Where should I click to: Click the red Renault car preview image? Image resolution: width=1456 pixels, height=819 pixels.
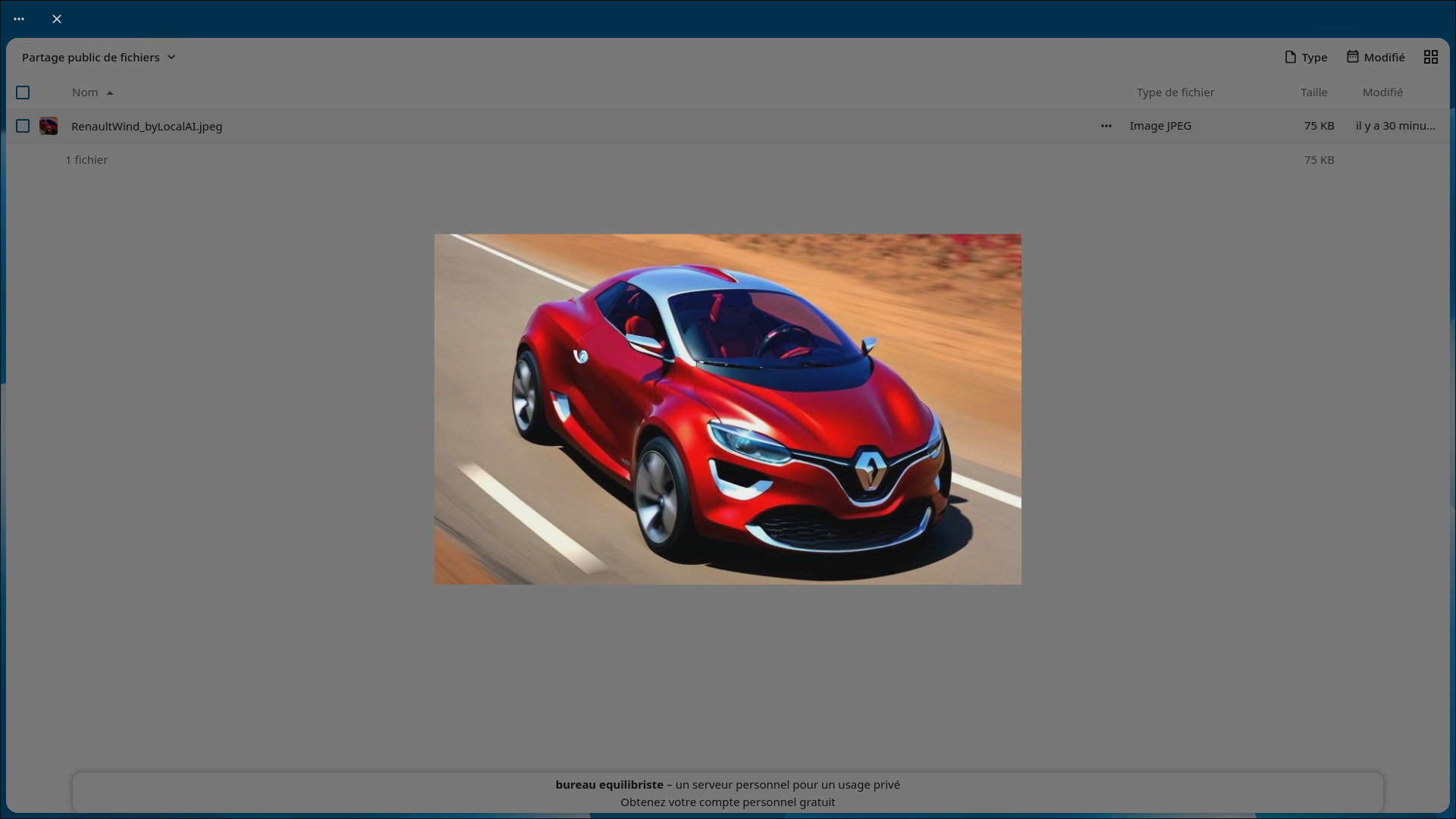(x=728, y=409)
